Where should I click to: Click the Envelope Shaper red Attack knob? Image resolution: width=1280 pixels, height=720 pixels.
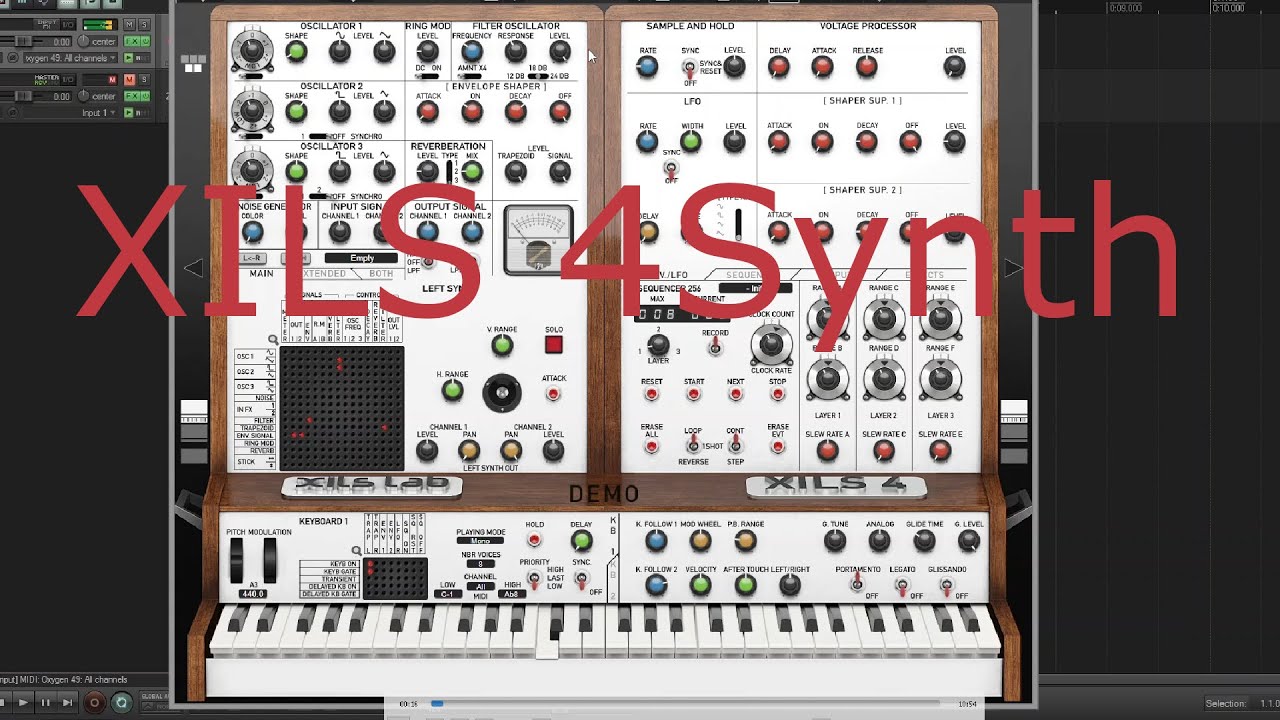[427, 112]
